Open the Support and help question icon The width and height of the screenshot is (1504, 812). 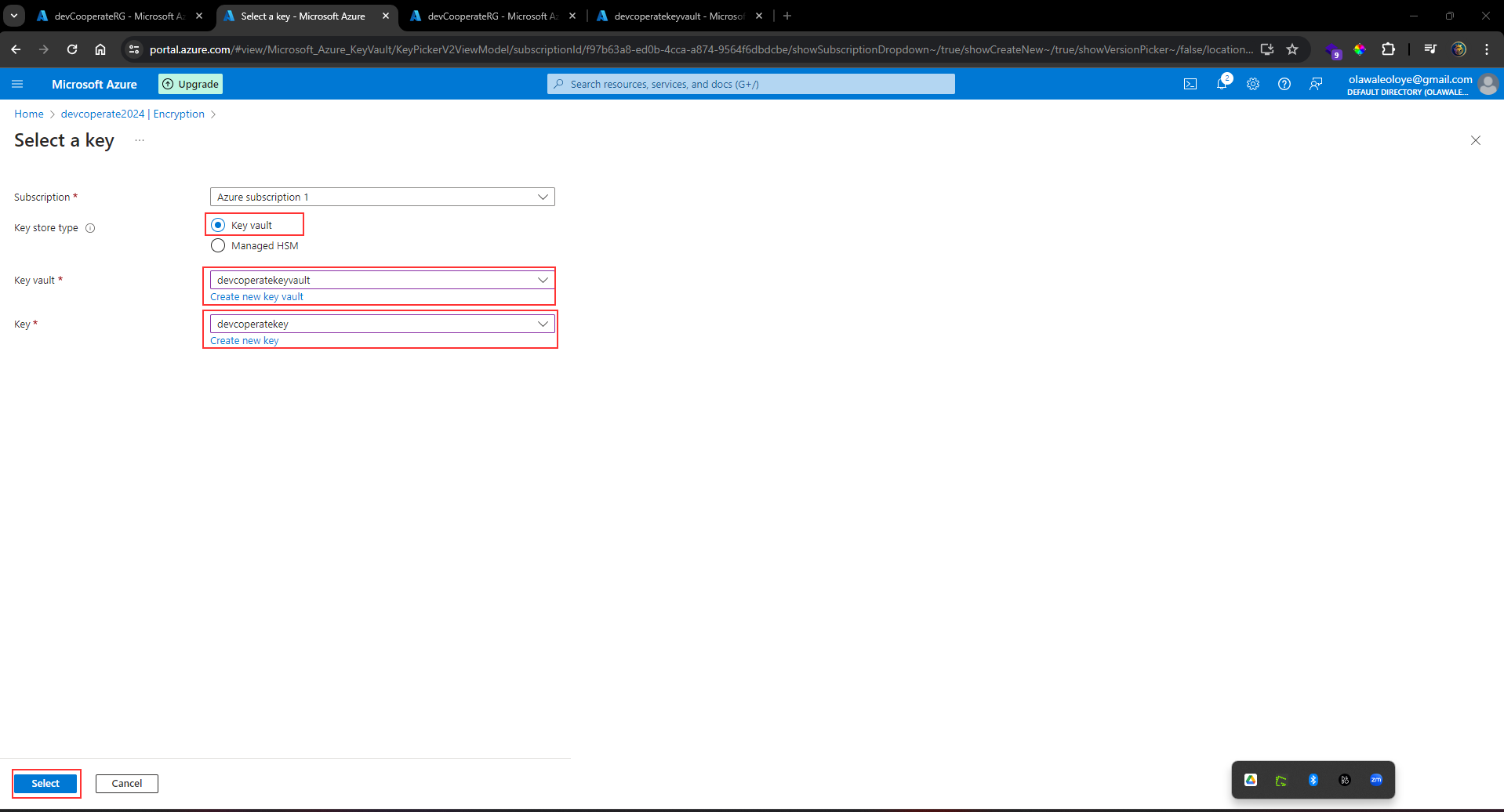click(1284, 84)
